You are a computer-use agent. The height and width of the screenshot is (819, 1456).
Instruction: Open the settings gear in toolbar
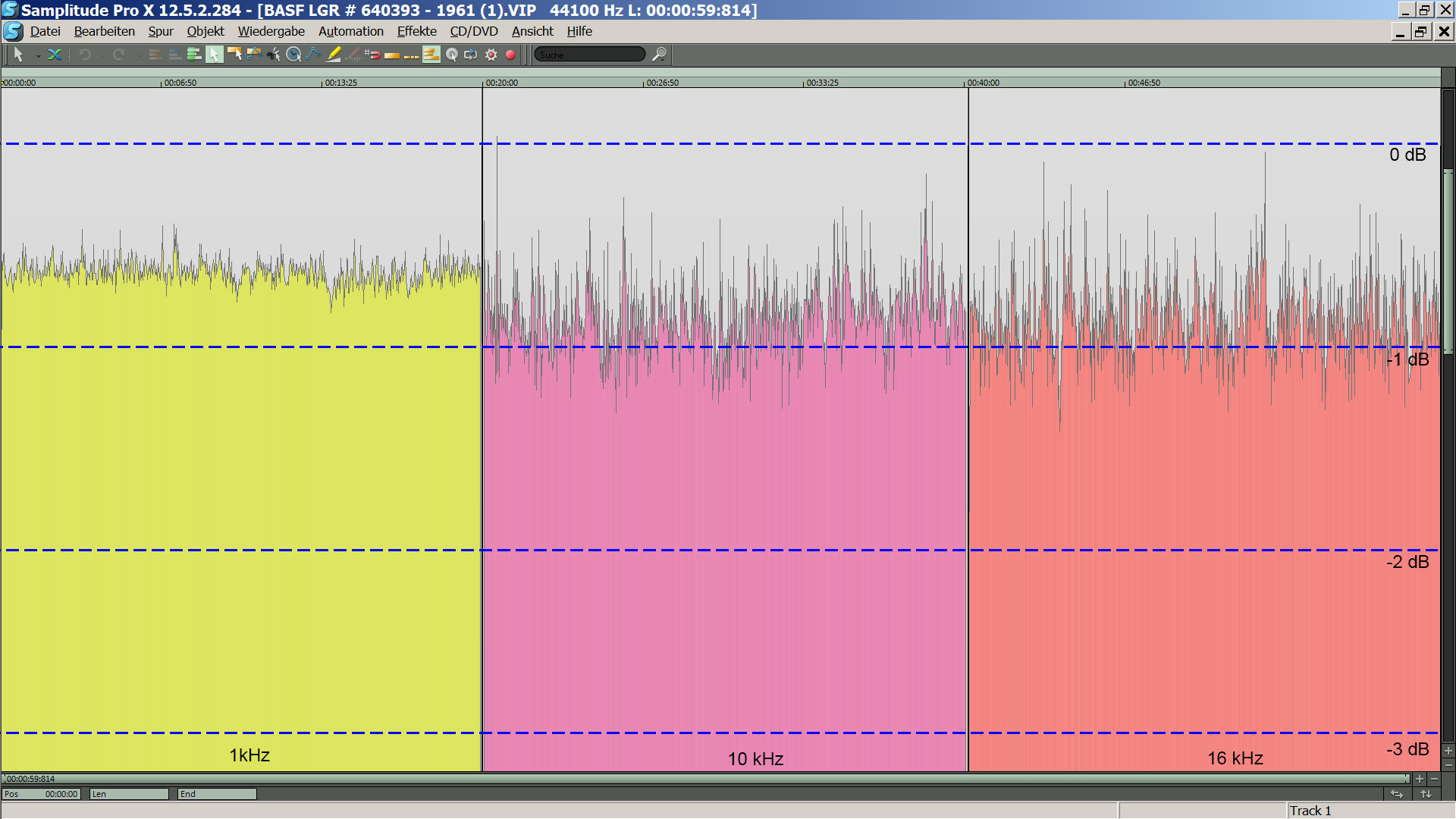(491, 55)
